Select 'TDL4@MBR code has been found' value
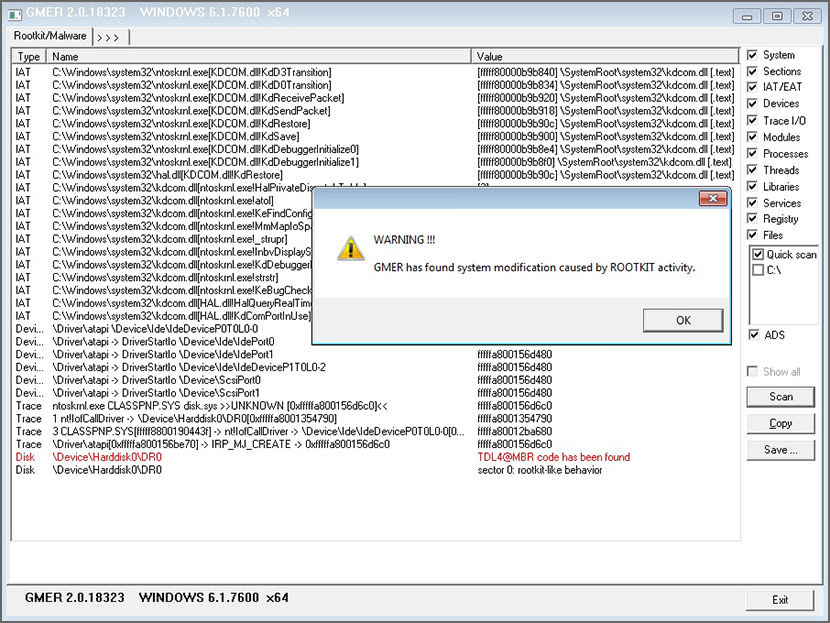The height and width of the screenshot is (623, 830). pyautogui.click(x=553, y=457)
